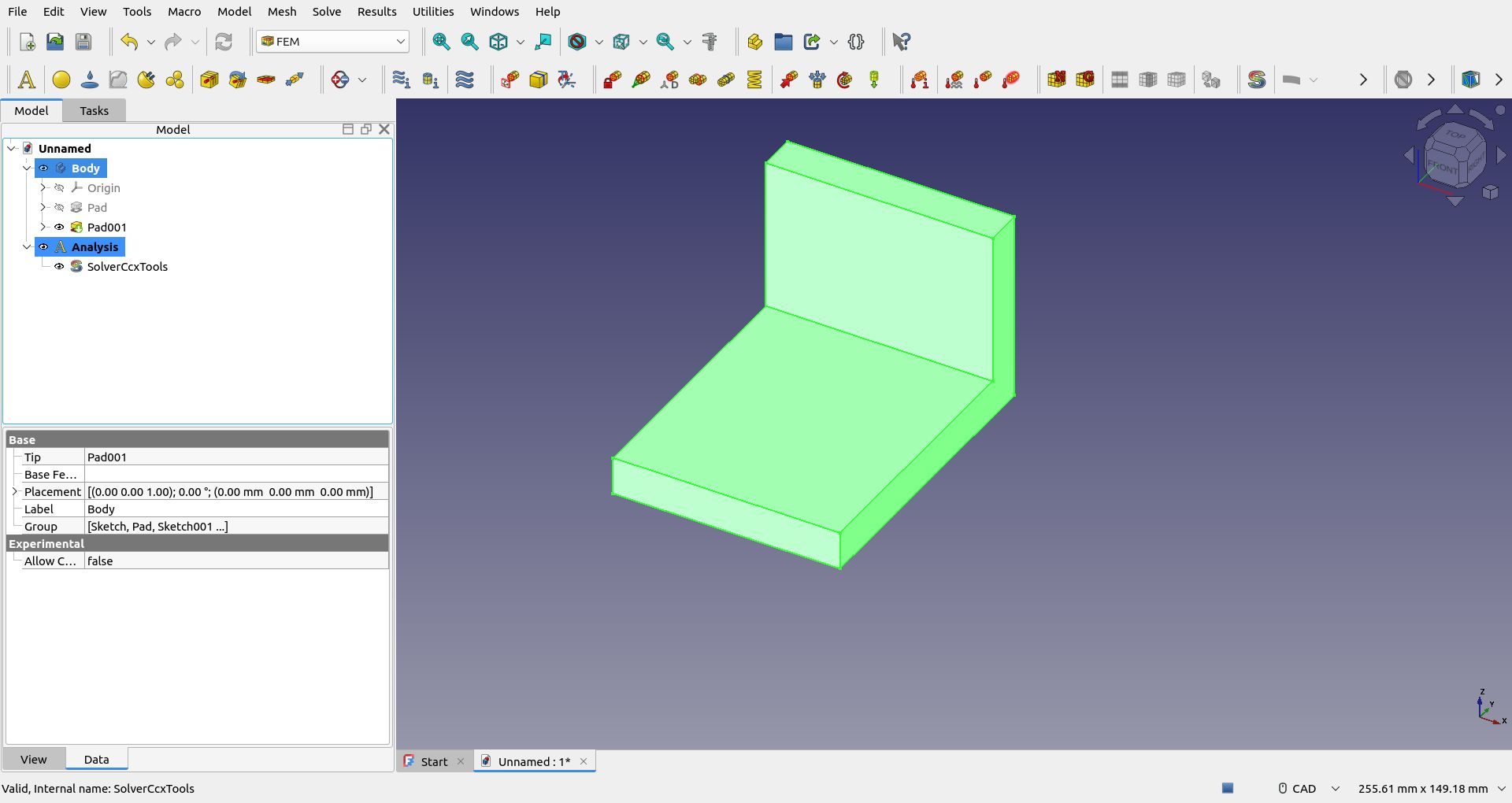Click the Fit All zoom icon
The height and width of the screenshot is (803, 1512).
coord(441,42)
